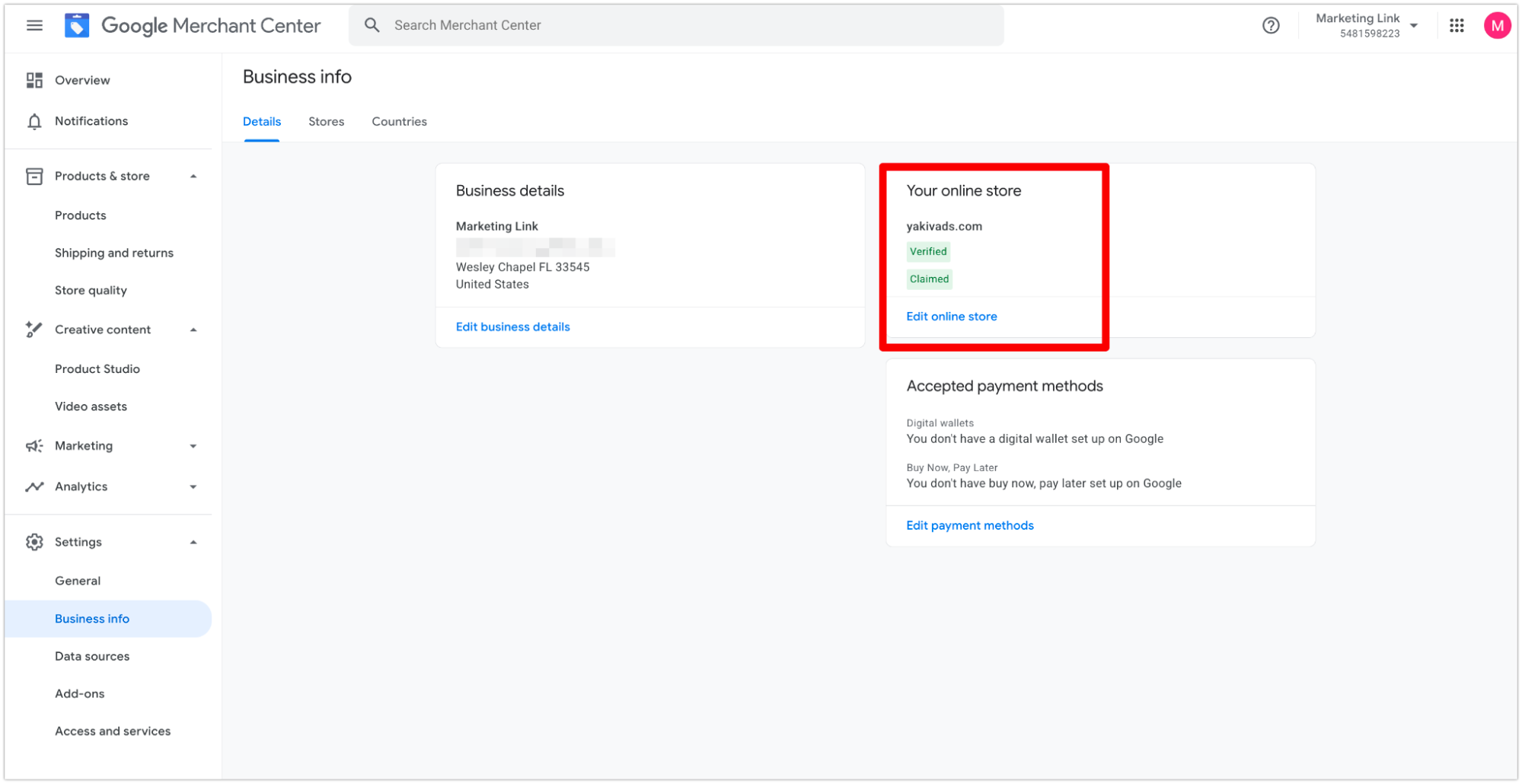Go to Overview in the sidebar

tap(82, 80)
